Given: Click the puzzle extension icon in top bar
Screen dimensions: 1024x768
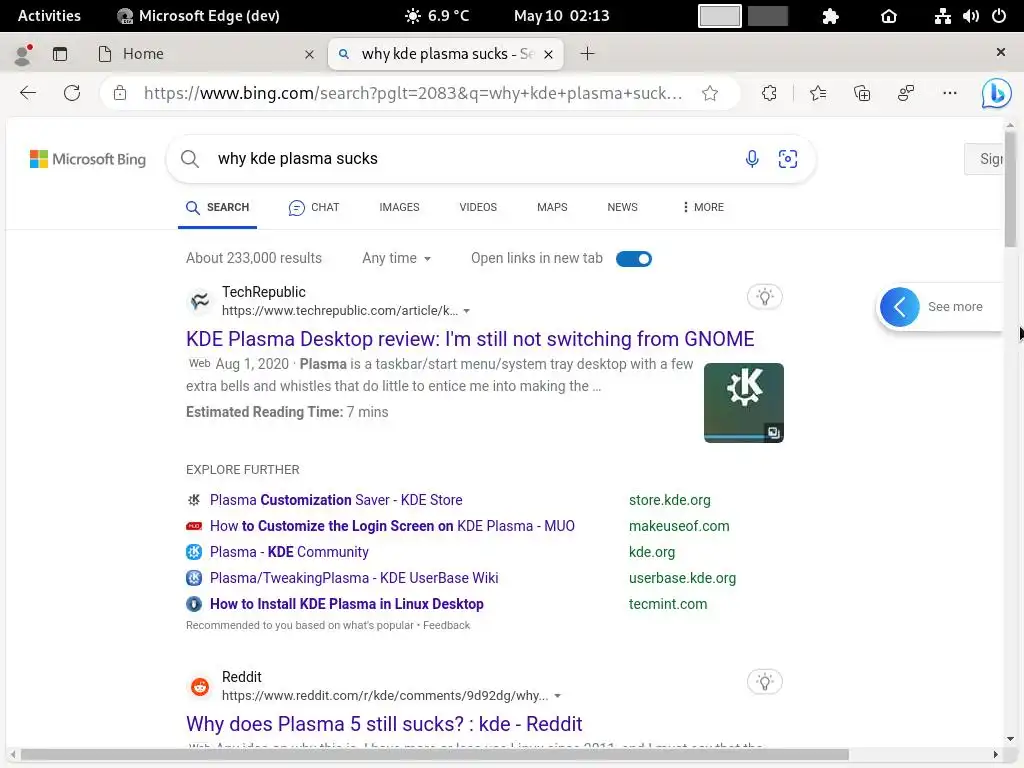Looking at the screenshot, I should pos(830,16).
